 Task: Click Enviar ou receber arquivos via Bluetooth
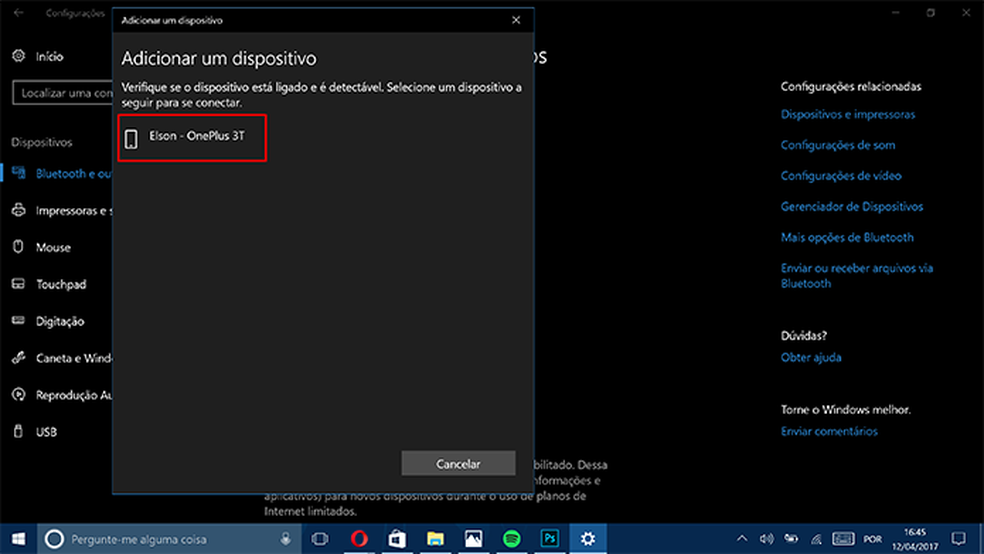pos(857,275)
